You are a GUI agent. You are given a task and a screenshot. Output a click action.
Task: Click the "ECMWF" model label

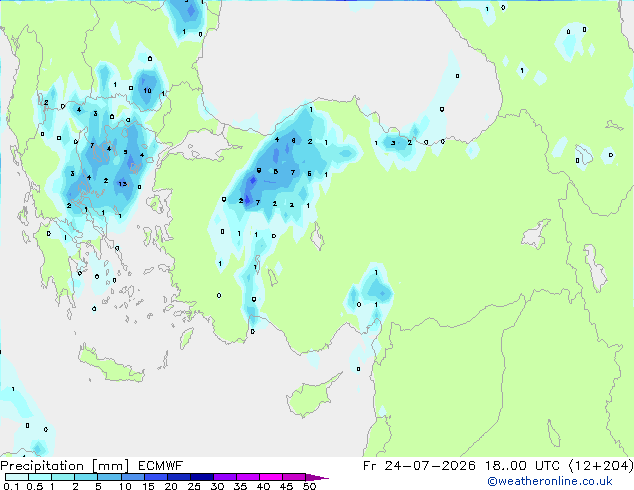(161, 466)
